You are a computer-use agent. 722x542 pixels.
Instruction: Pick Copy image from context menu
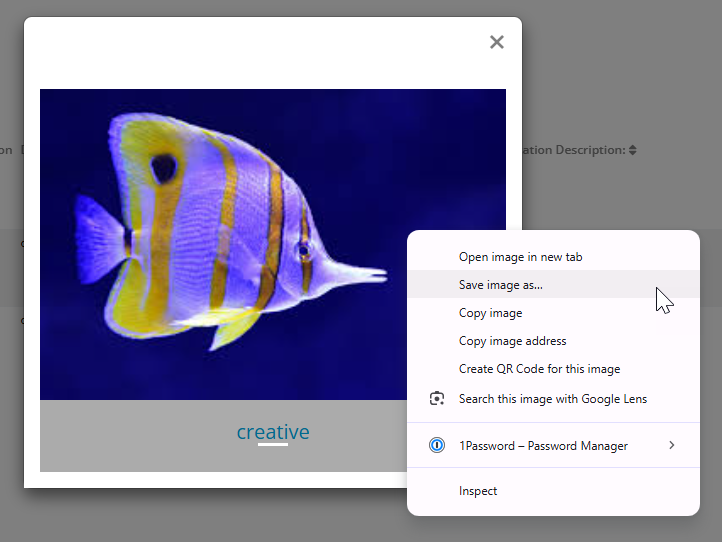pos(490,313)
